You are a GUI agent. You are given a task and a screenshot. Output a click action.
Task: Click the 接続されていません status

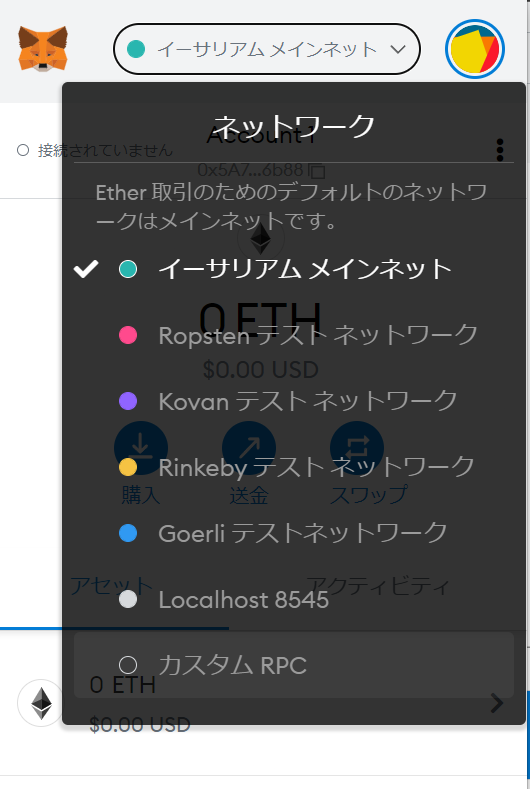click(95, 150)
